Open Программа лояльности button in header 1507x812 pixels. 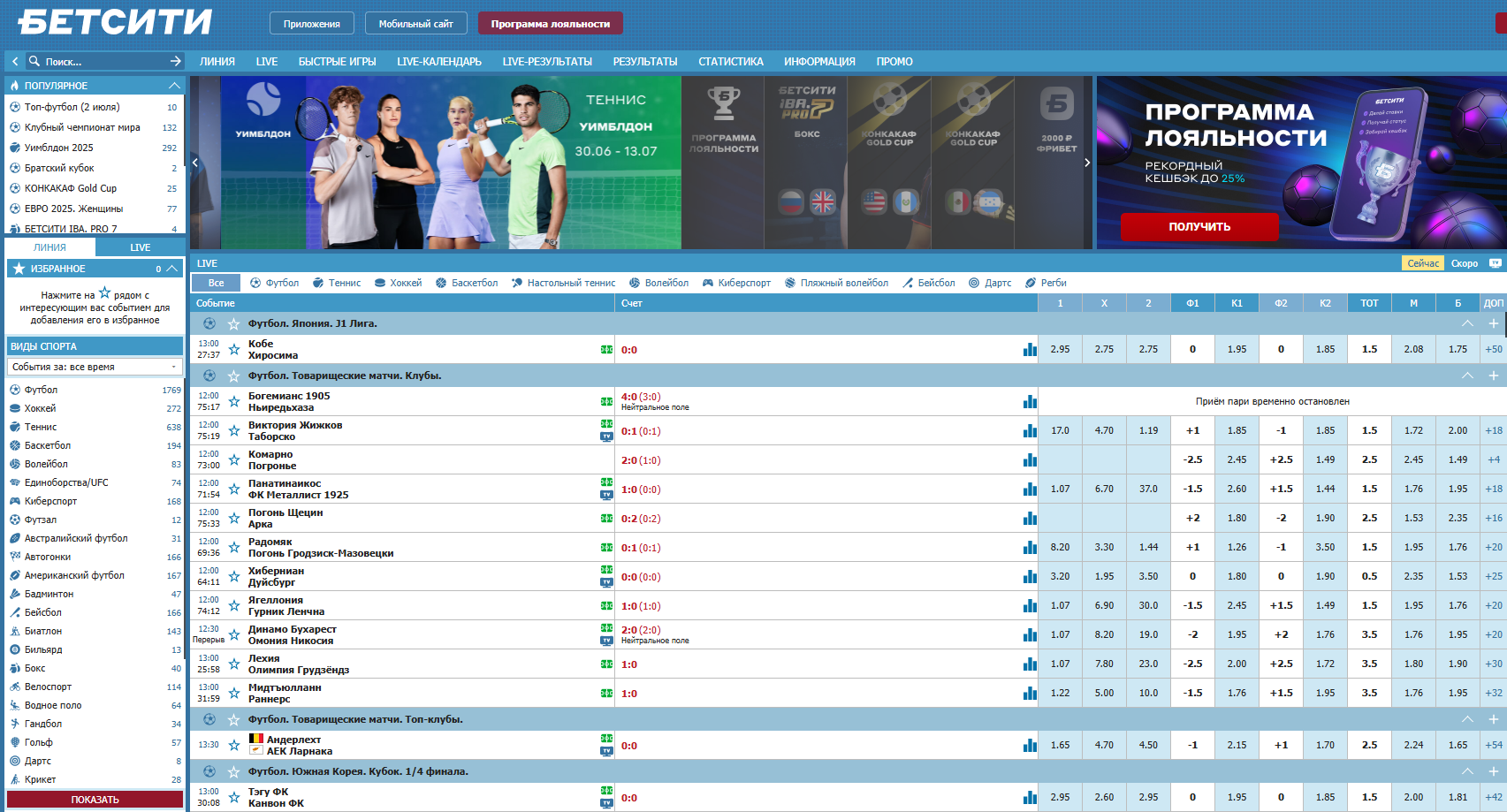tap(551, 24)
